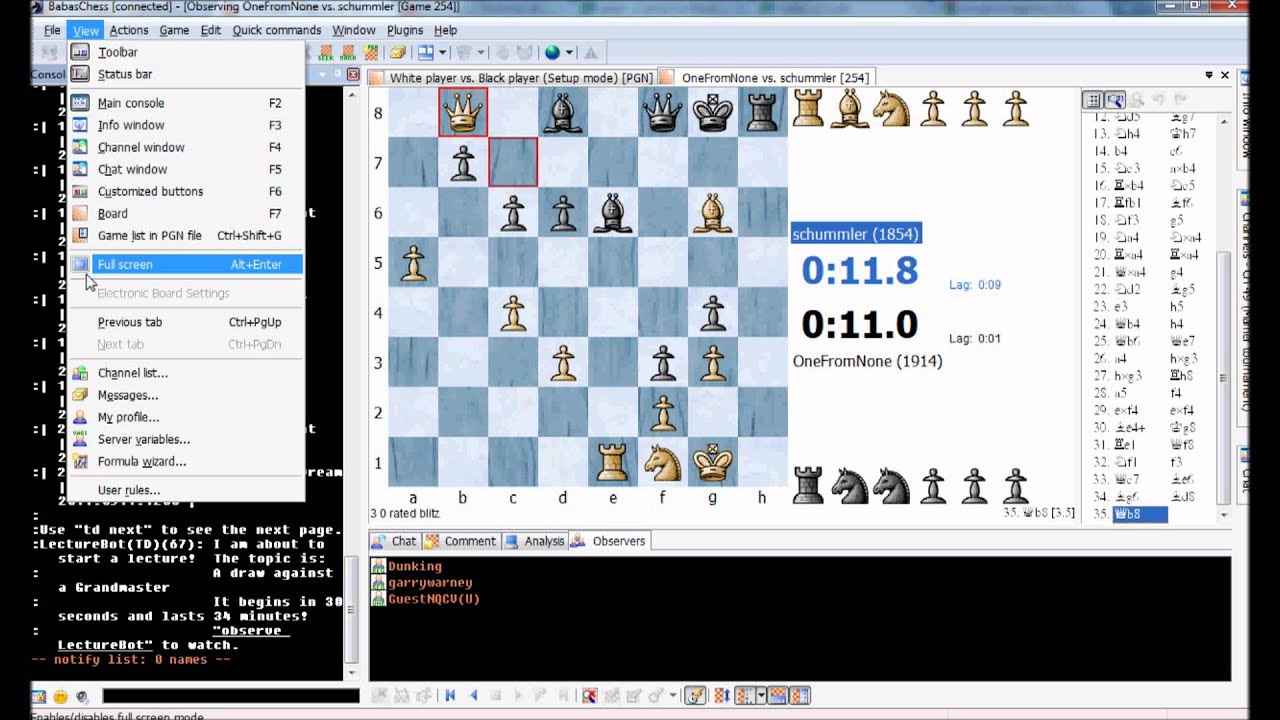The image size is (1280, 720).
Task: Select Info window menu entry
Action: pos(185,125)
